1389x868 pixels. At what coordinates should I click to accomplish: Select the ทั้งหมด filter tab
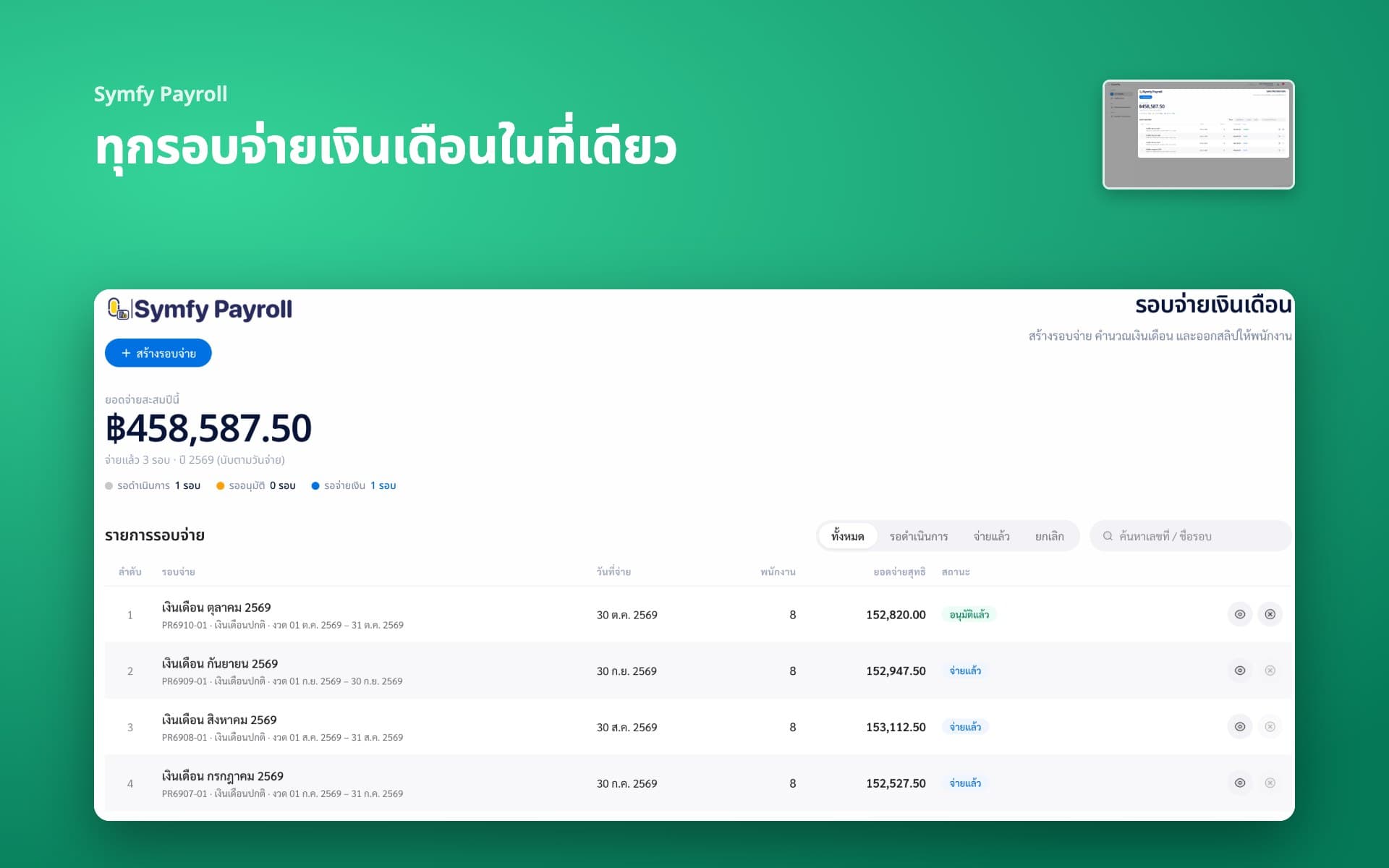tap(847, 536)
